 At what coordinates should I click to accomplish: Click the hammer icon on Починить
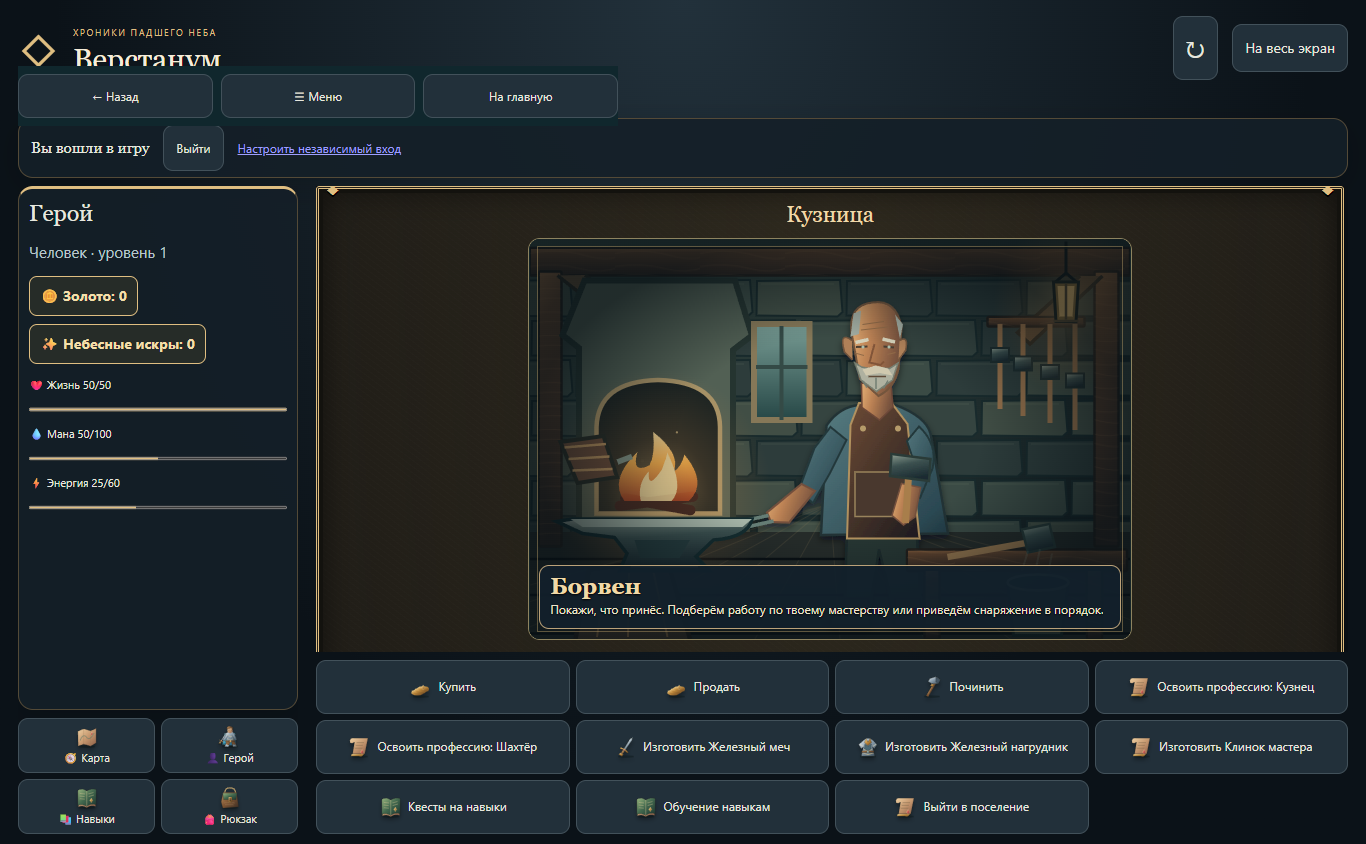tap(932, 687)
